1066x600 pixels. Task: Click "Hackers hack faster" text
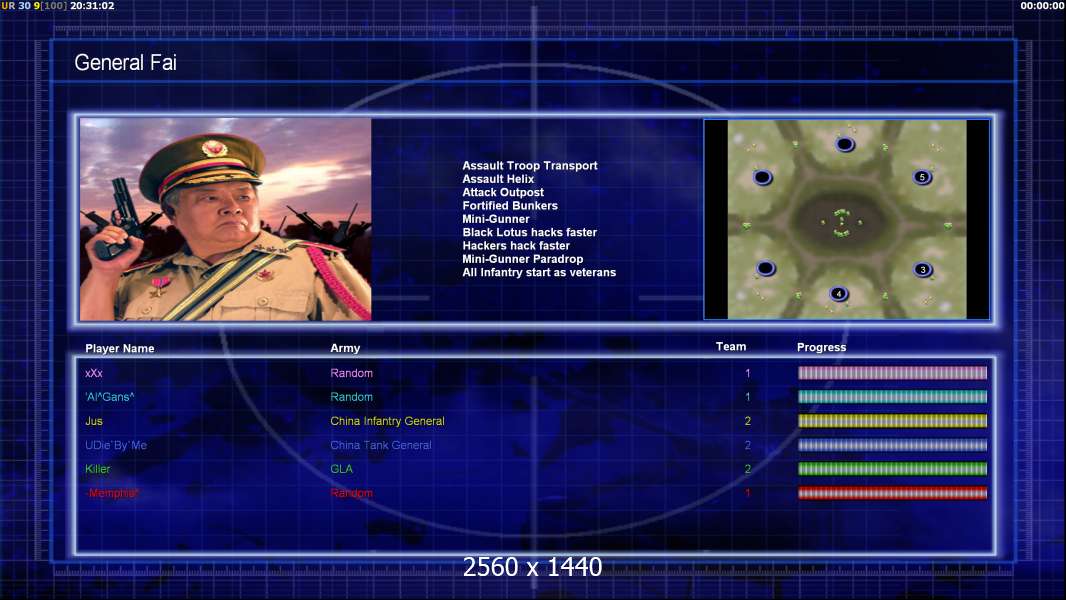(x=516, y=245)
